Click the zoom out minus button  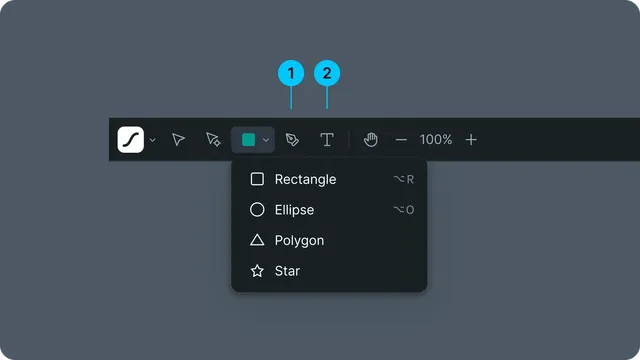tap(401, 140)
